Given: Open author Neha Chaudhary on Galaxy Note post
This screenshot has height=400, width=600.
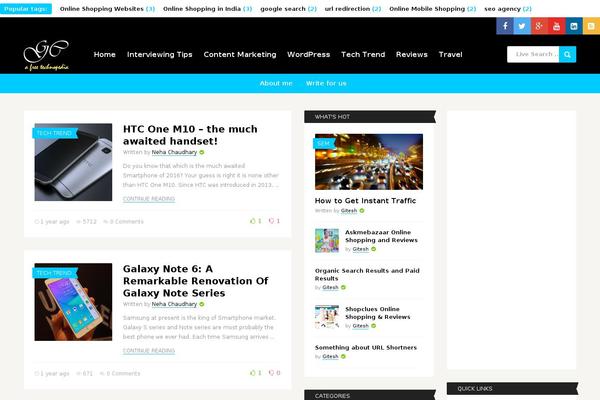Looking at the screenshot, I should click(x=174, y=304).
